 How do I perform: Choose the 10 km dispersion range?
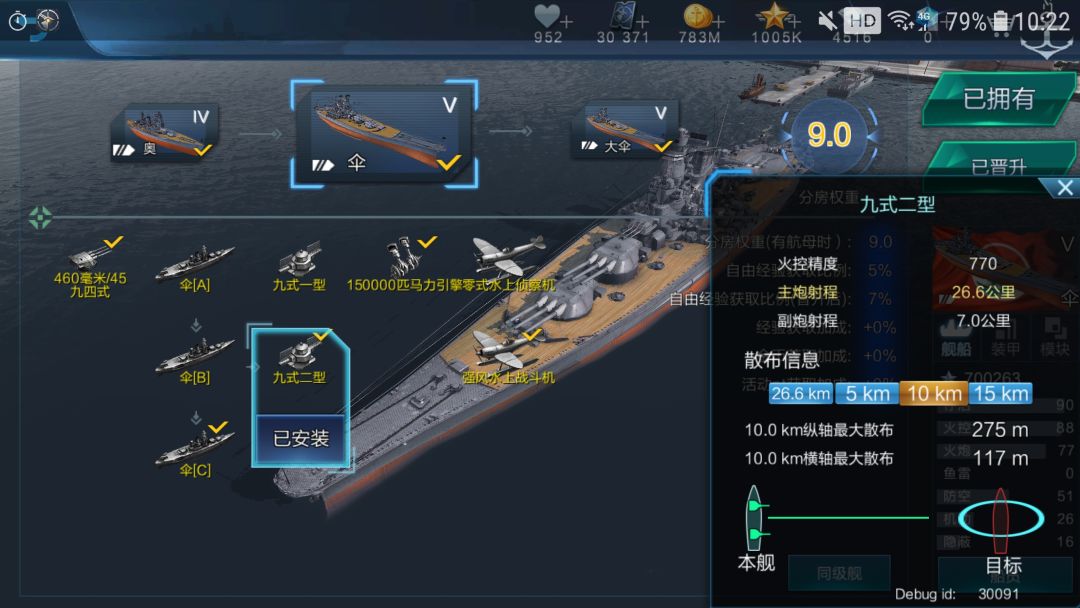[934, 394]
